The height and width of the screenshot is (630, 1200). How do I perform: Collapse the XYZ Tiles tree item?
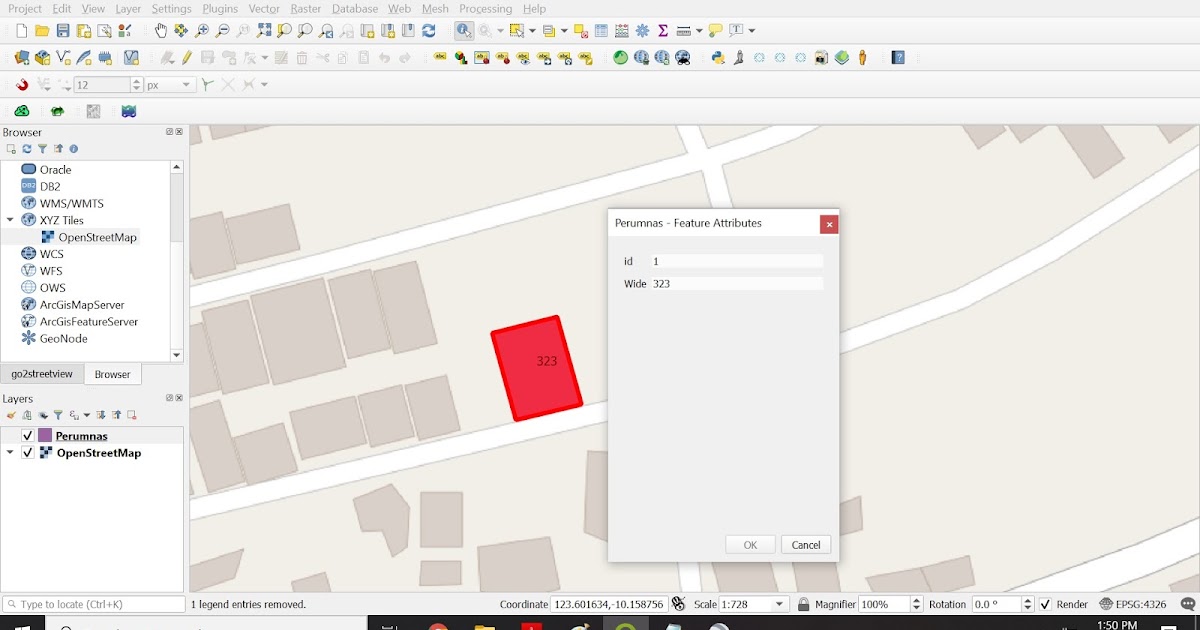point(10,220)
